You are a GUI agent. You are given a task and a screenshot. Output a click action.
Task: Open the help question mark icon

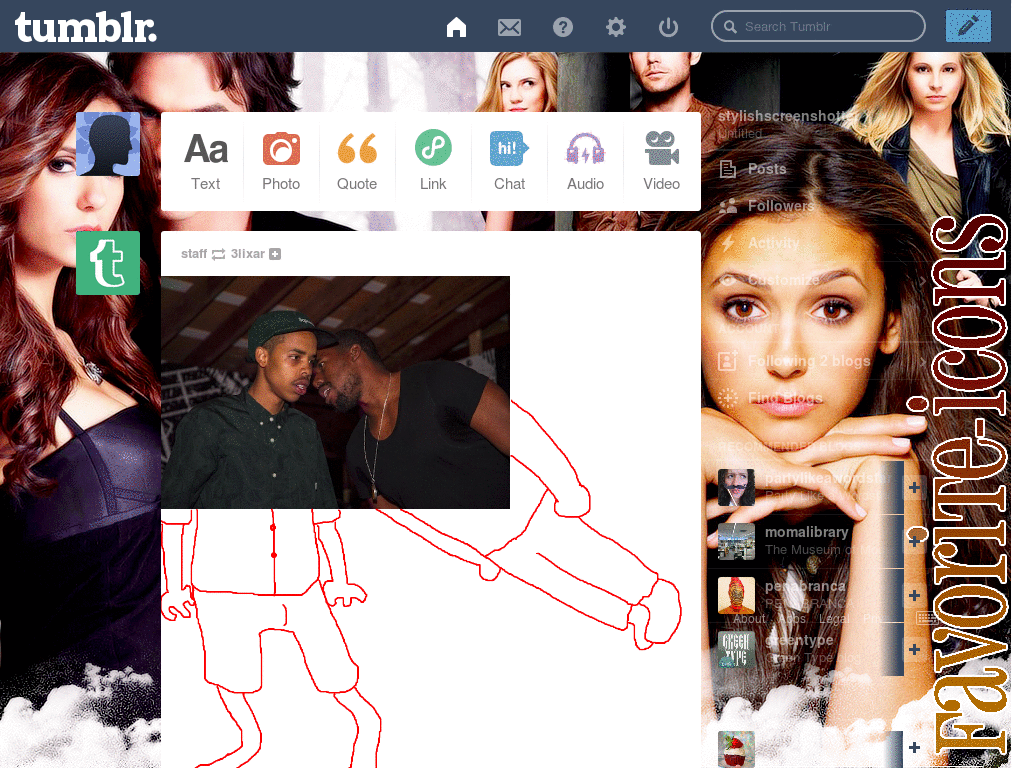coord(562,27)
